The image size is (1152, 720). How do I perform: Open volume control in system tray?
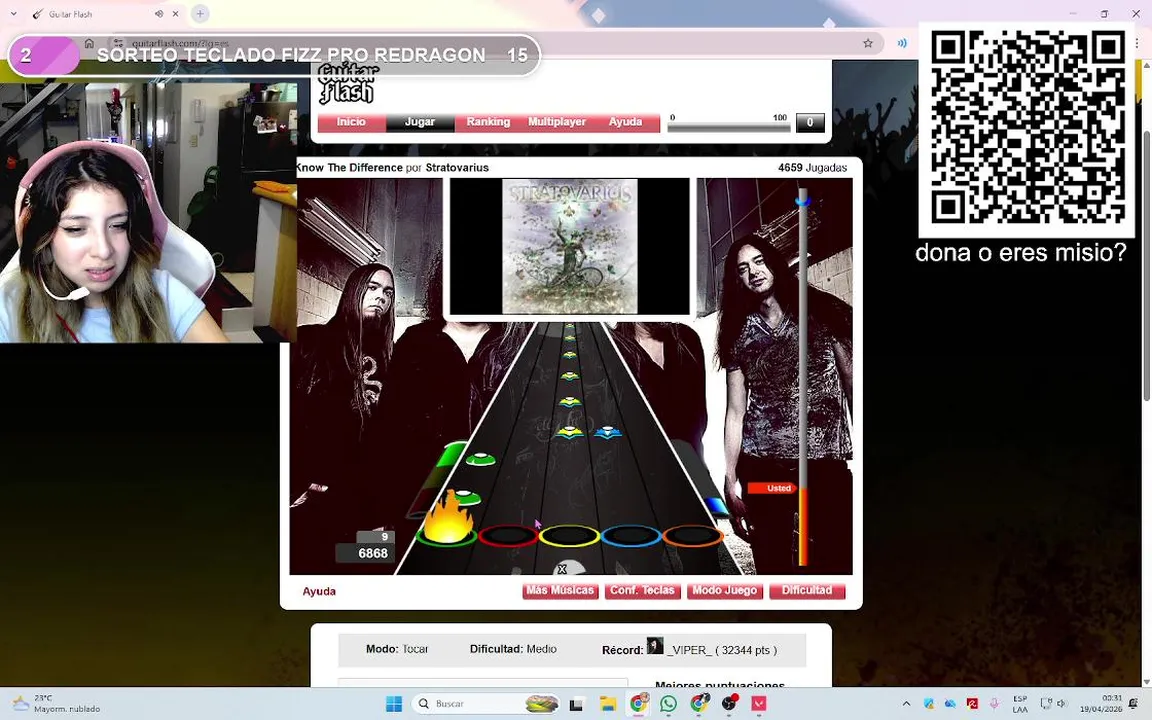point(1061,704)
